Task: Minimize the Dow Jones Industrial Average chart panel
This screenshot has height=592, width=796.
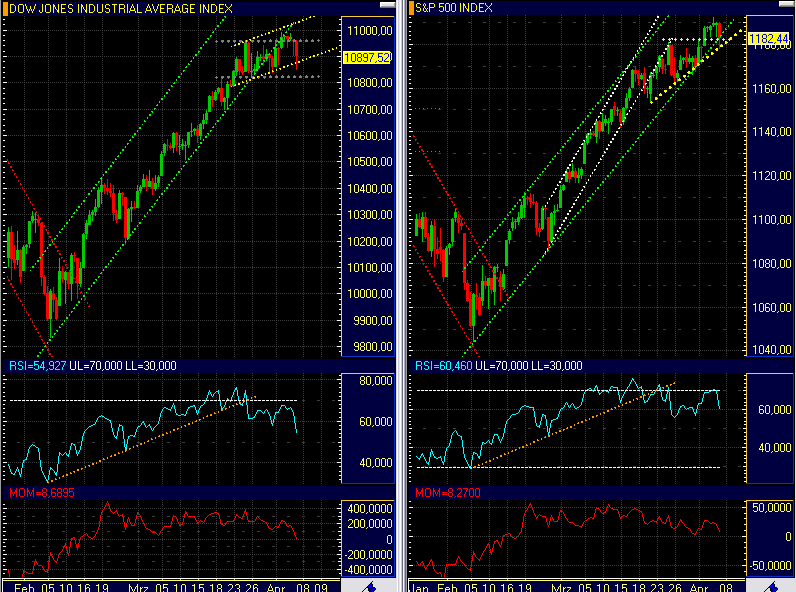Action: 387,5
